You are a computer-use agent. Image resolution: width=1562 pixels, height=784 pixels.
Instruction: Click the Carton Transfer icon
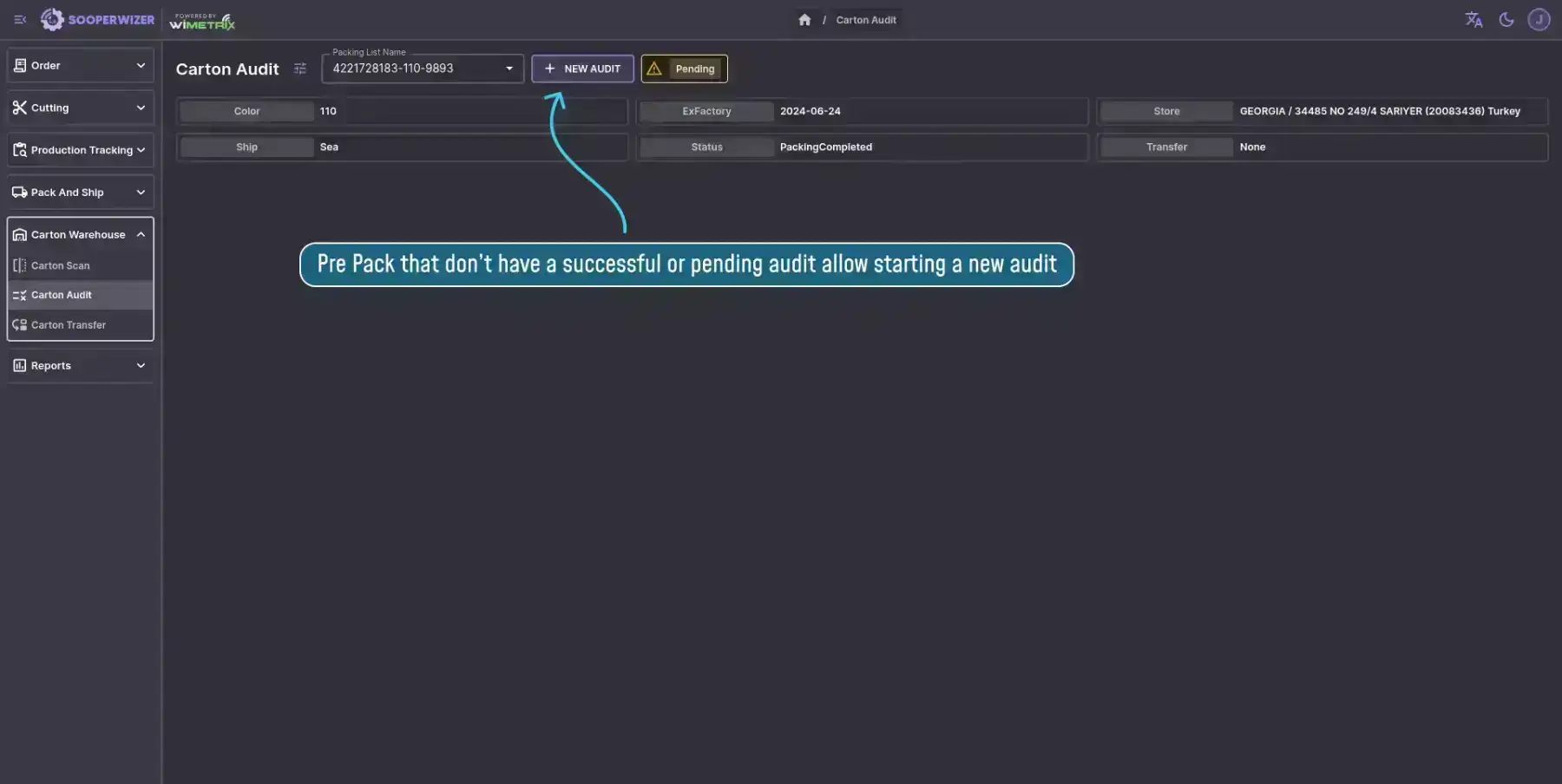click(x=20, y=325)
